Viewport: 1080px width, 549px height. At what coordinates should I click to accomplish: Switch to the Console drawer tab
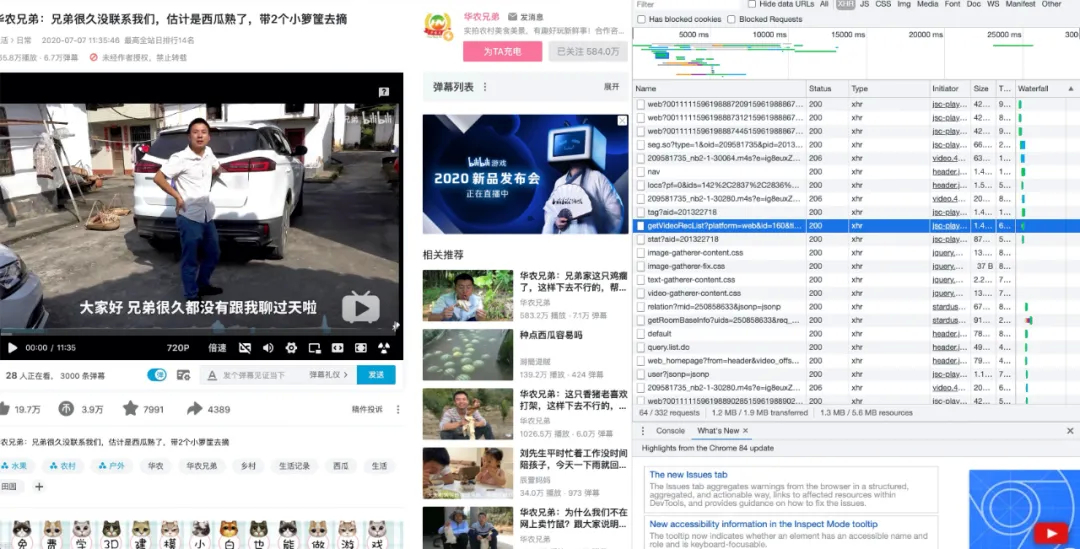point(670,431)
